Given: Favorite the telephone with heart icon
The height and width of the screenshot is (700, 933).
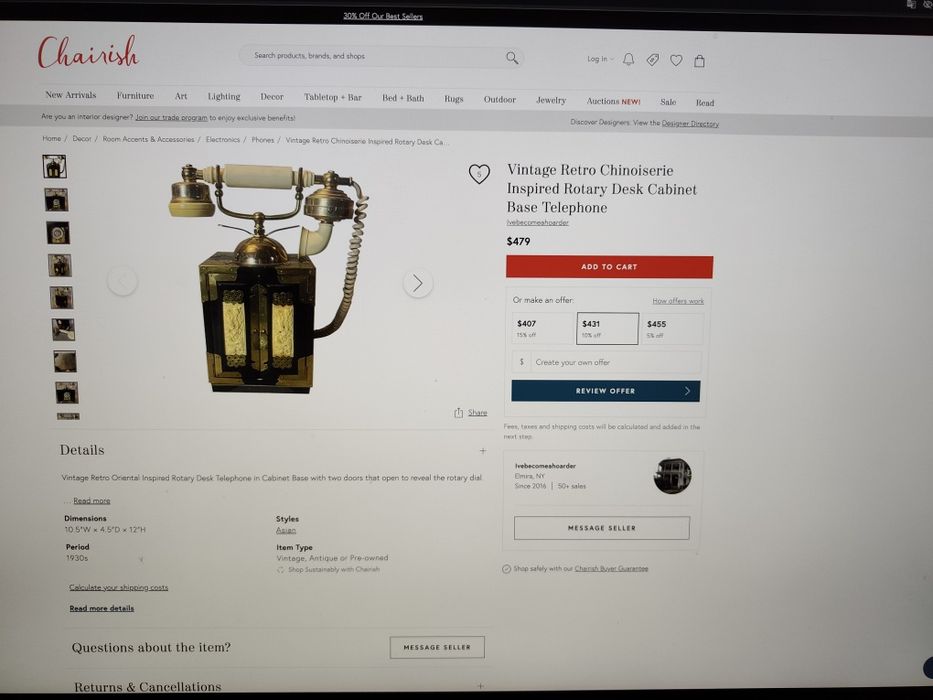Looking at the screenshot, I should pos(479,174).
